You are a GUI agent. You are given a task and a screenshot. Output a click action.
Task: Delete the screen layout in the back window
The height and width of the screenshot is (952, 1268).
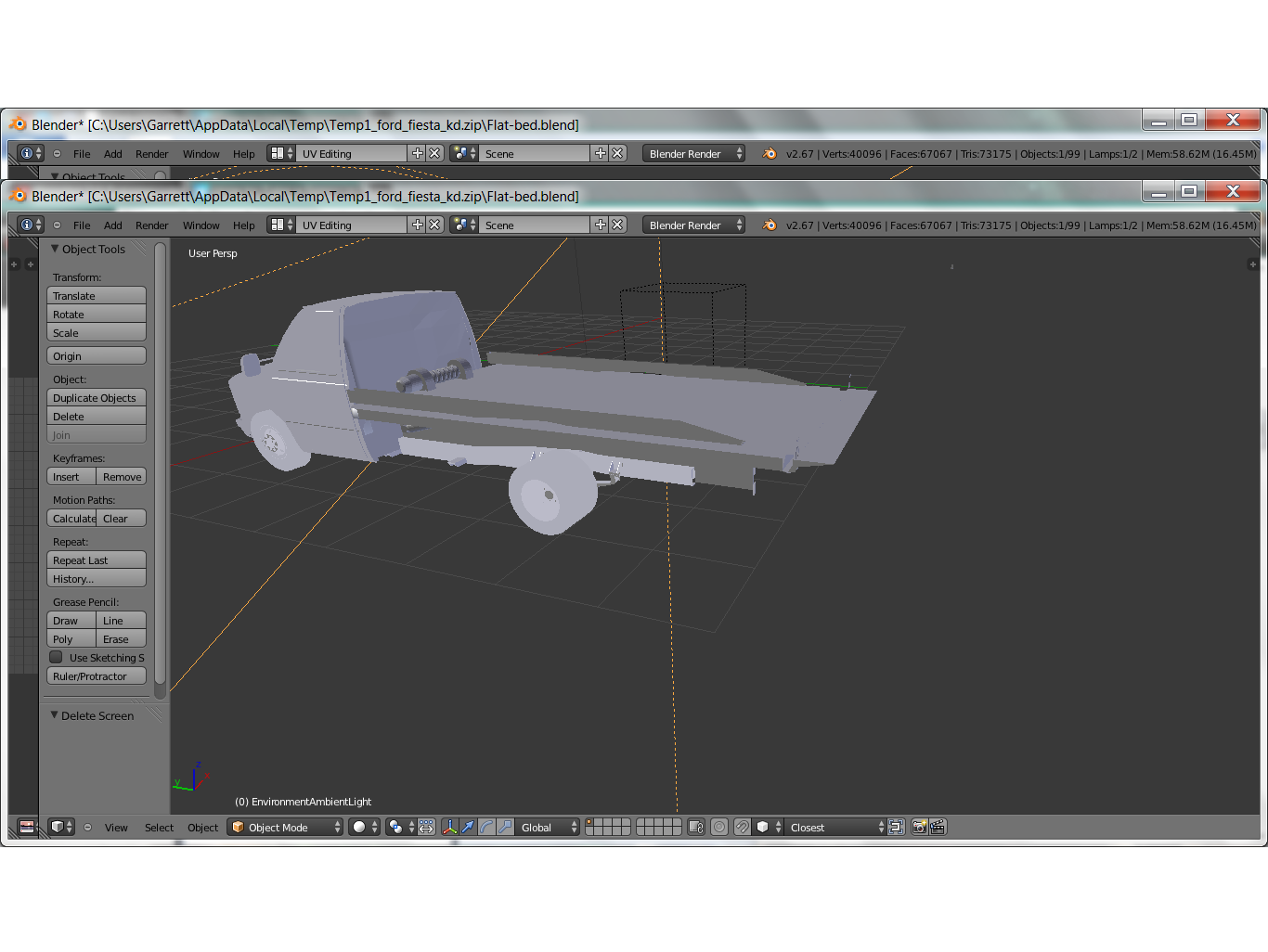[434, 153]
